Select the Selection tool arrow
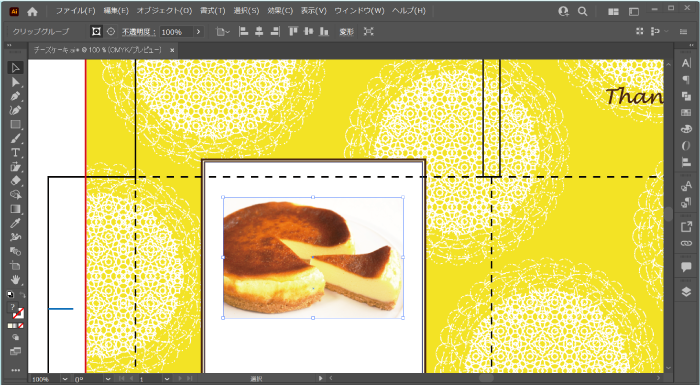The image size is (700, 385). [x=16, y=68]
